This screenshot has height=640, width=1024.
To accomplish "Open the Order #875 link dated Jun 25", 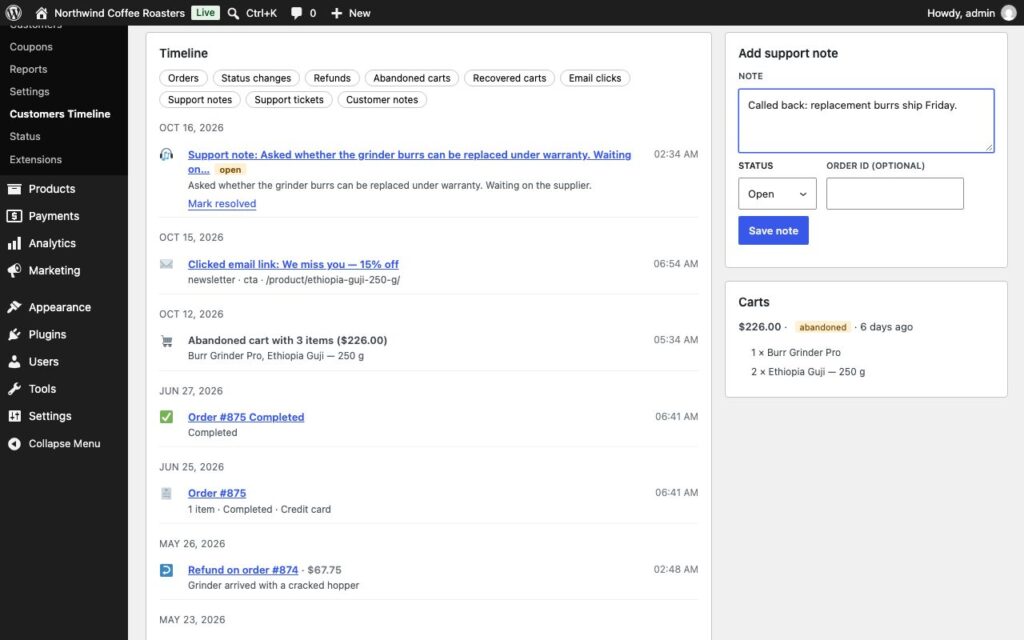I will pyautogui.click(x=217, y=494).
